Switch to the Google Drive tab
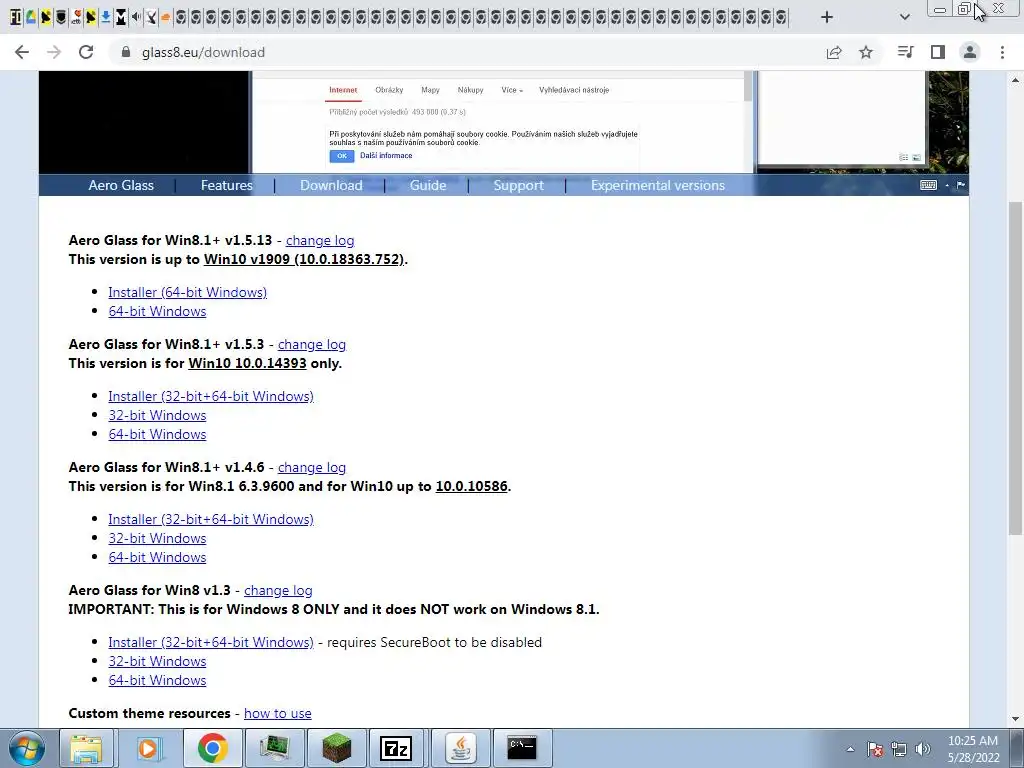The height and width of the screenshot is (768, 1024). coord(31,17)
